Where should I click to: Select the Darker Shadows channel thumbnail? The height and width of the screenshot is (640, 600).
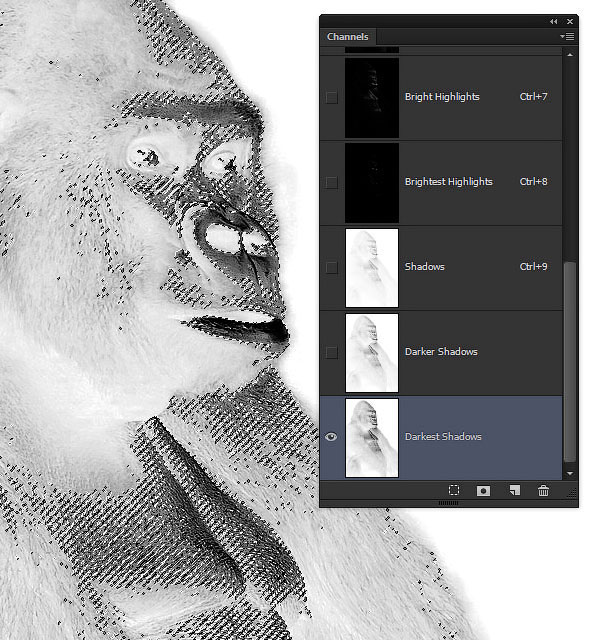pyautogui.click(x=372, y=353)
